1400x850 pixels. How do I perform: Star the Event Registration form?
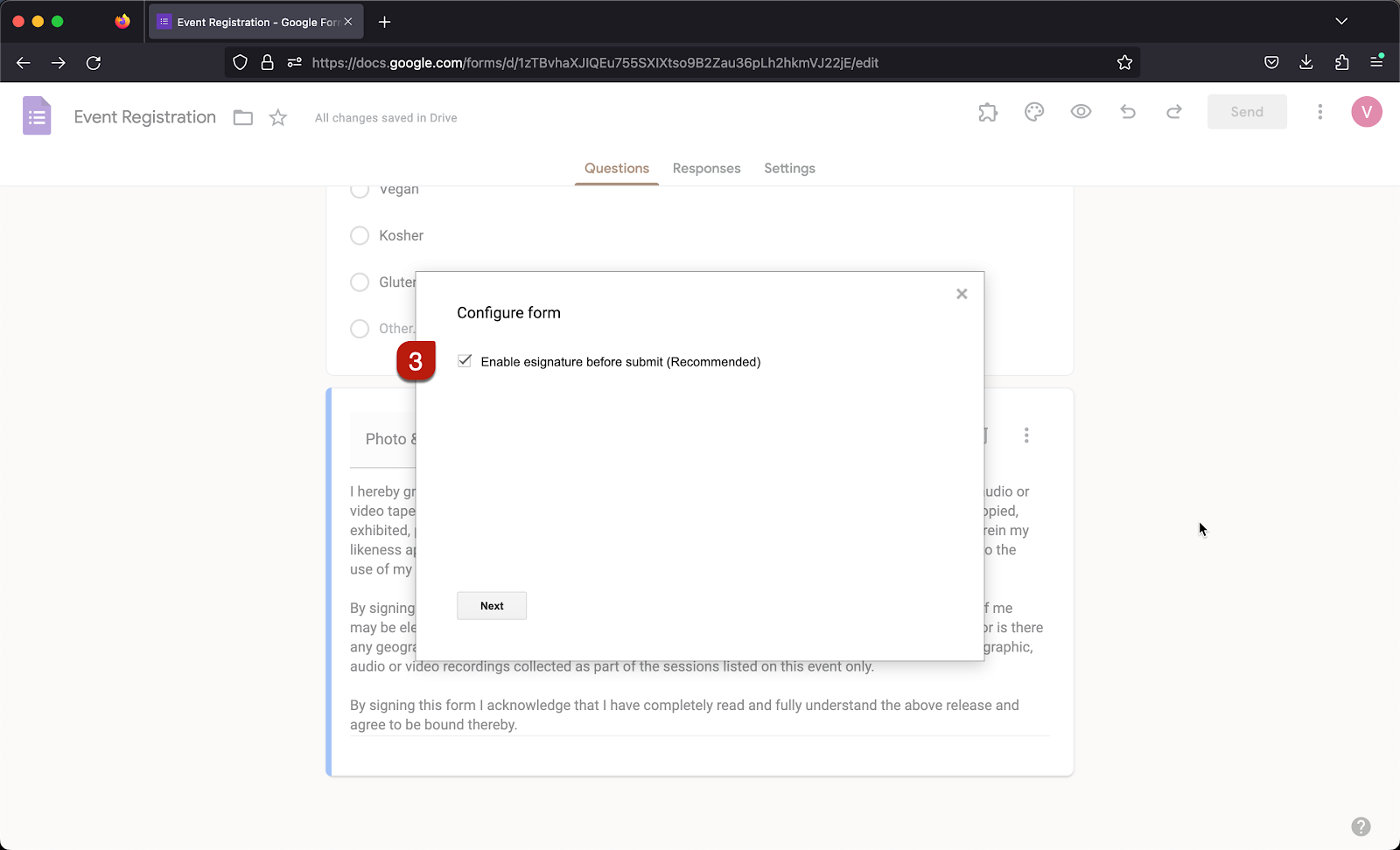[x=277, y=117]
